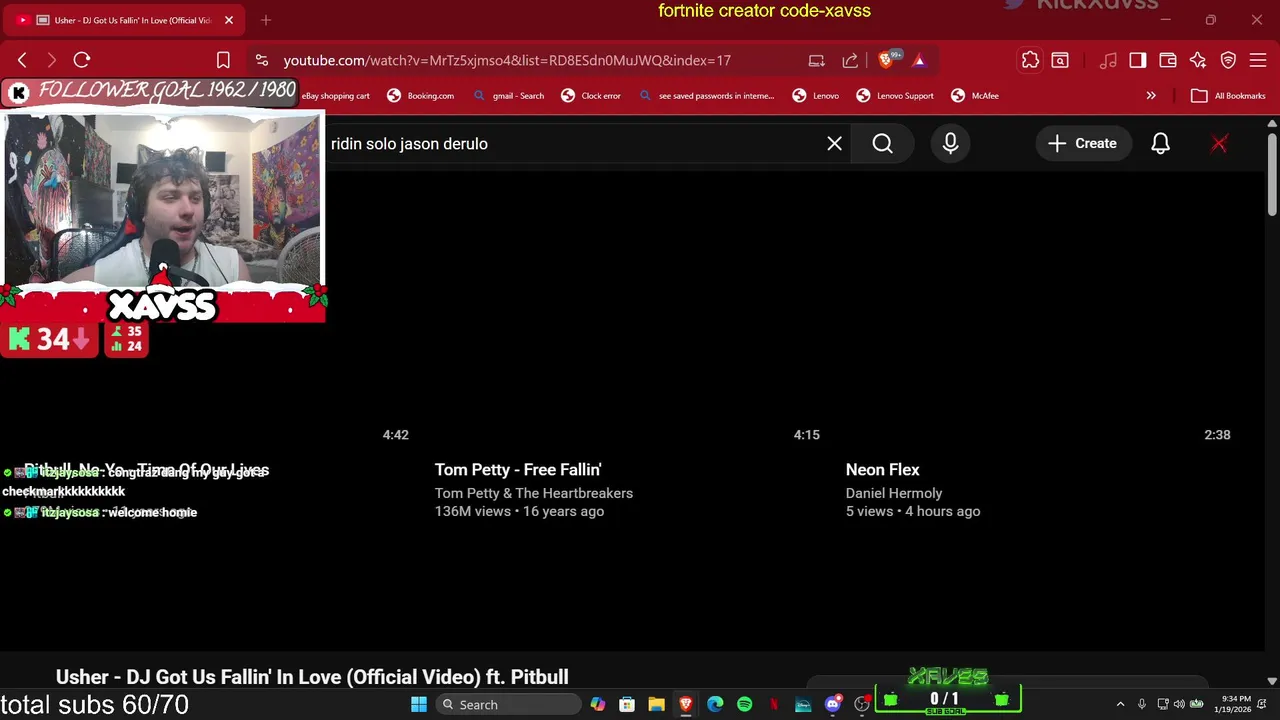Open OBS Studio from taskbar
Screen dimensions: 1280x720
861,704
